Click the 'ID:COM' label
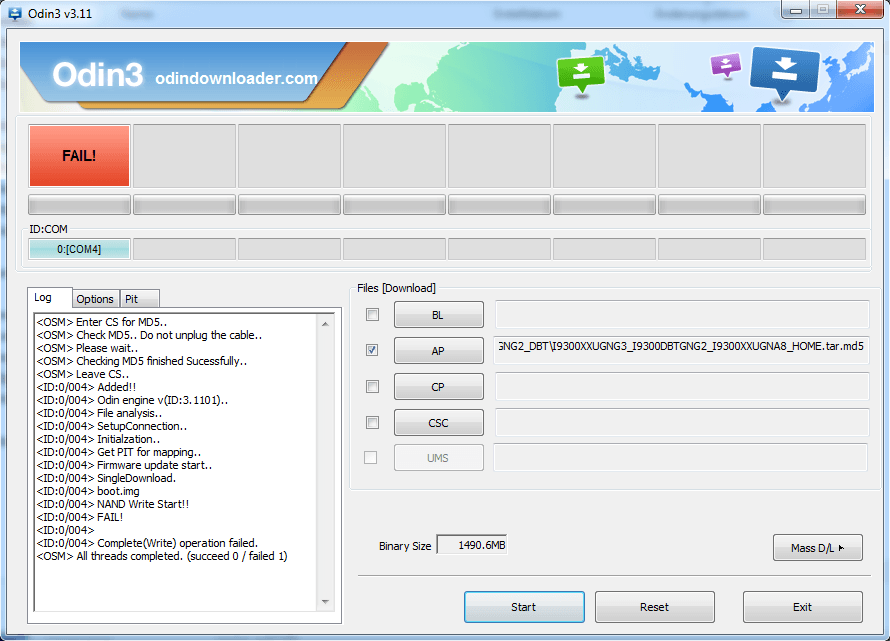Image resolution: width=890 pixels, height=641 pixels. pyautogui.click(x=48, y=229)
